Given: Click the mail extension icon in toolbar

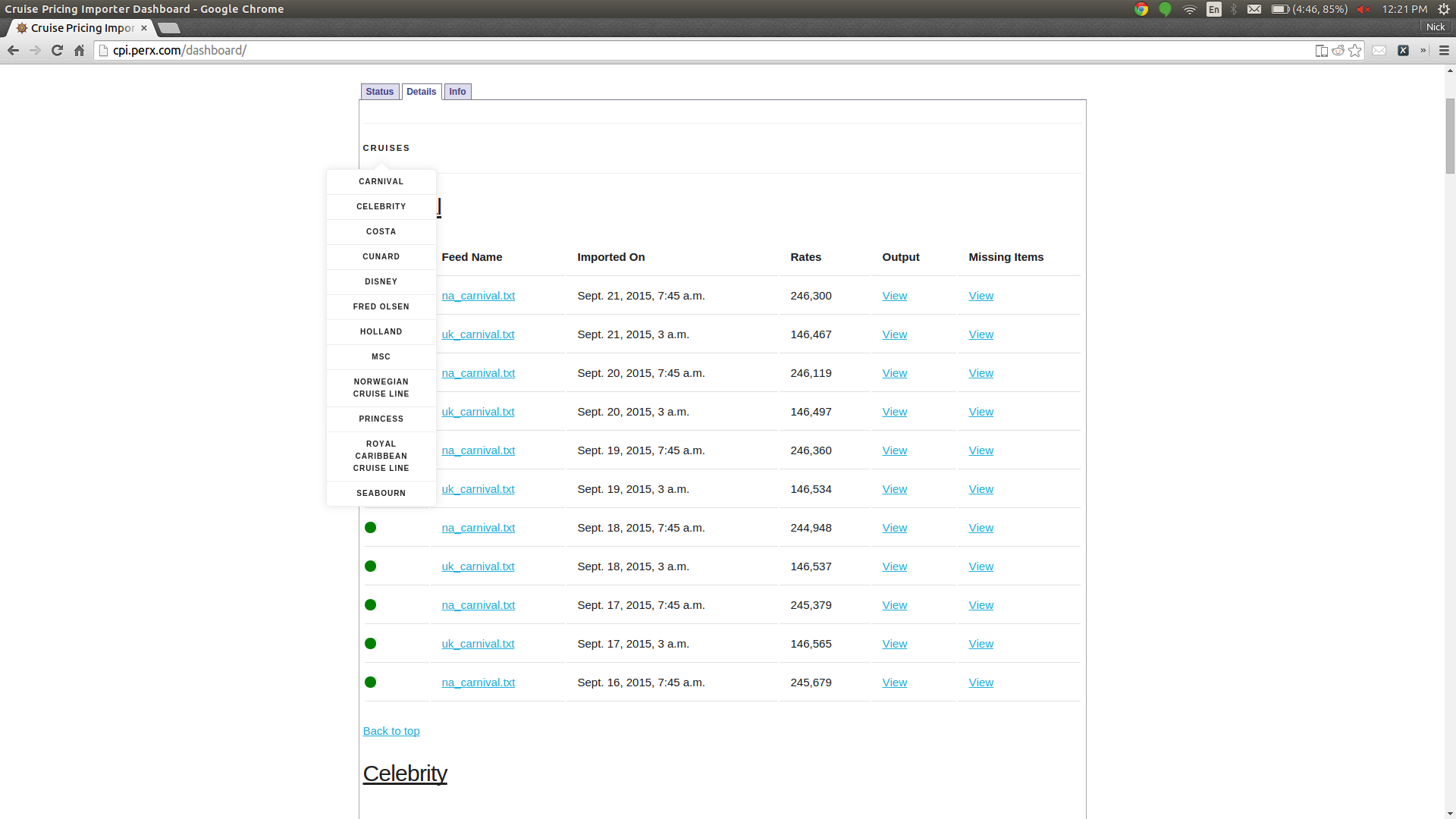Looking at the screenshot, I should coord(1379,50).
